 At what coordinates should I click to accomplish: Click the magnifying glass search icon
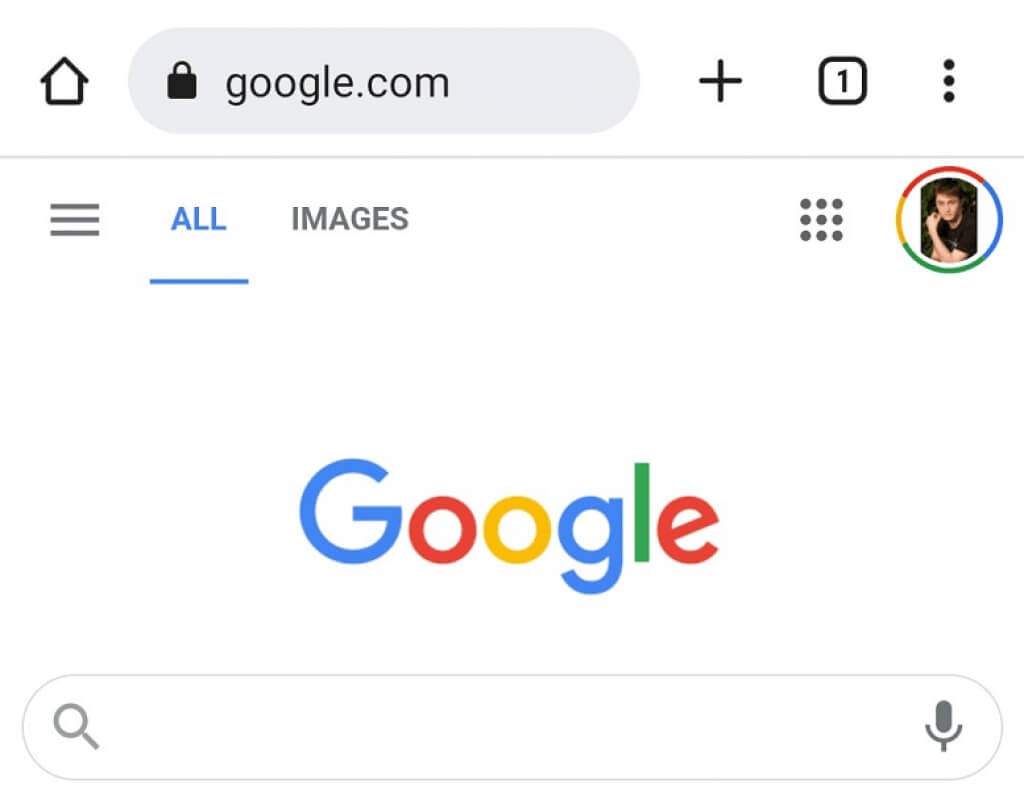pos(76,725)
